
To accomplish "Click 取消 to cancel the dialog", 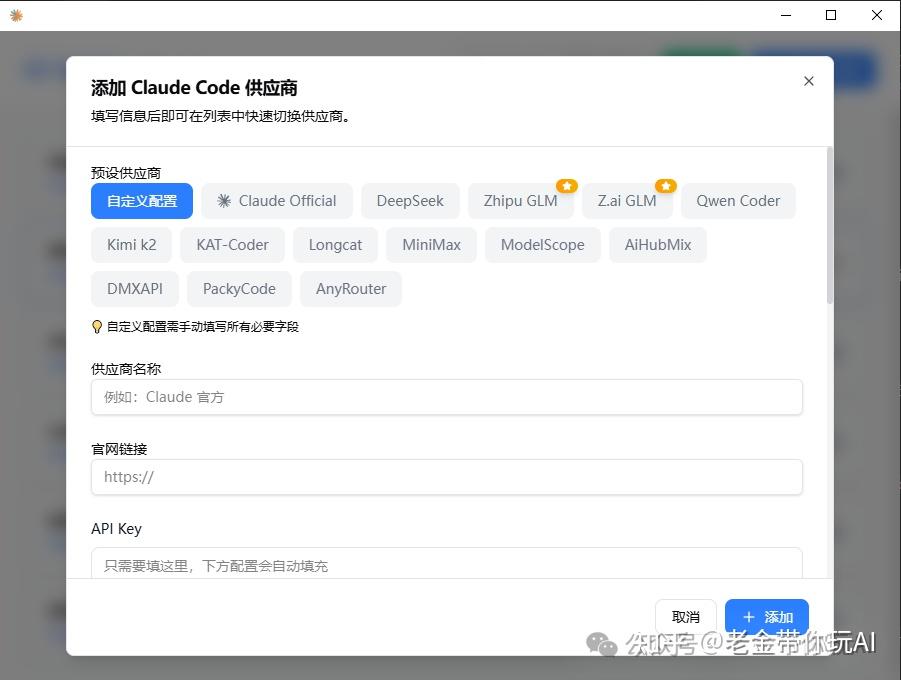I will tap(685, 617).
